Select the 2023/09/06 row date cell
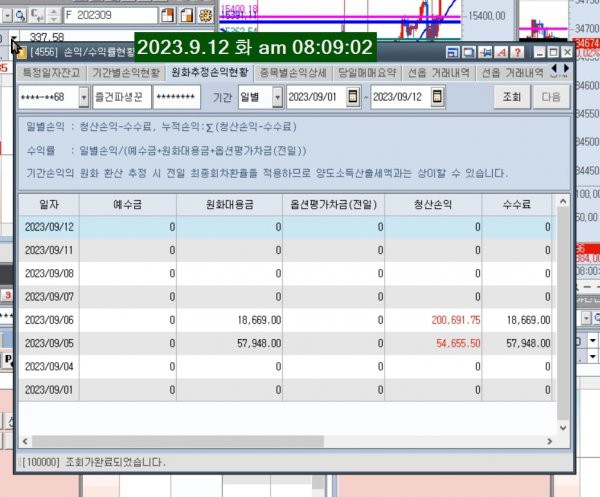Screen dimensions: 600x497 click(x=49, y=320)
